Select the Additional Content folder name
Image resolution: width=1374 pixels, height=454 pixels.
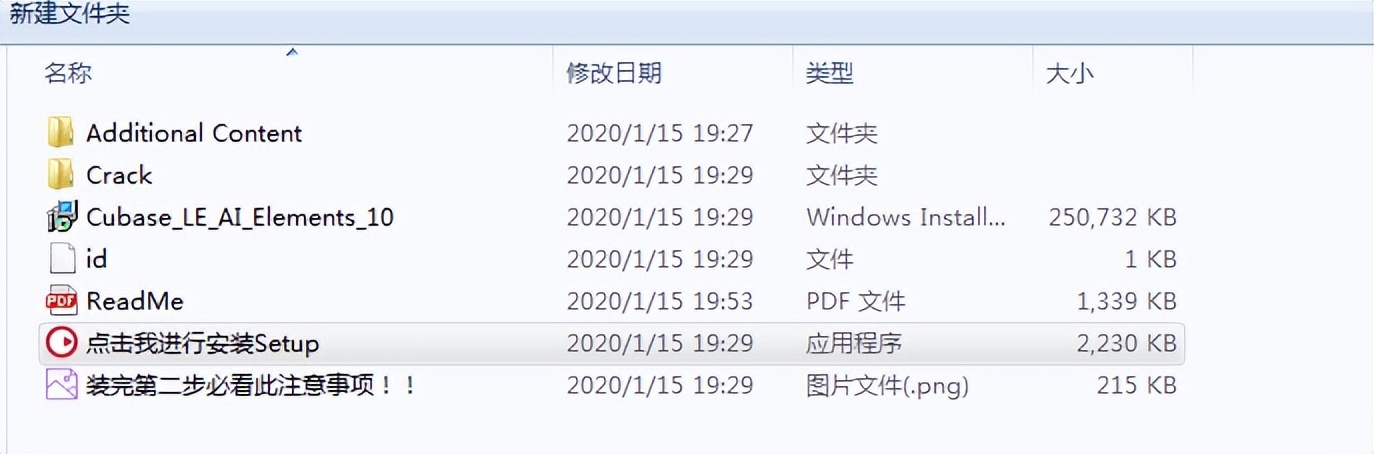[194, 133]
